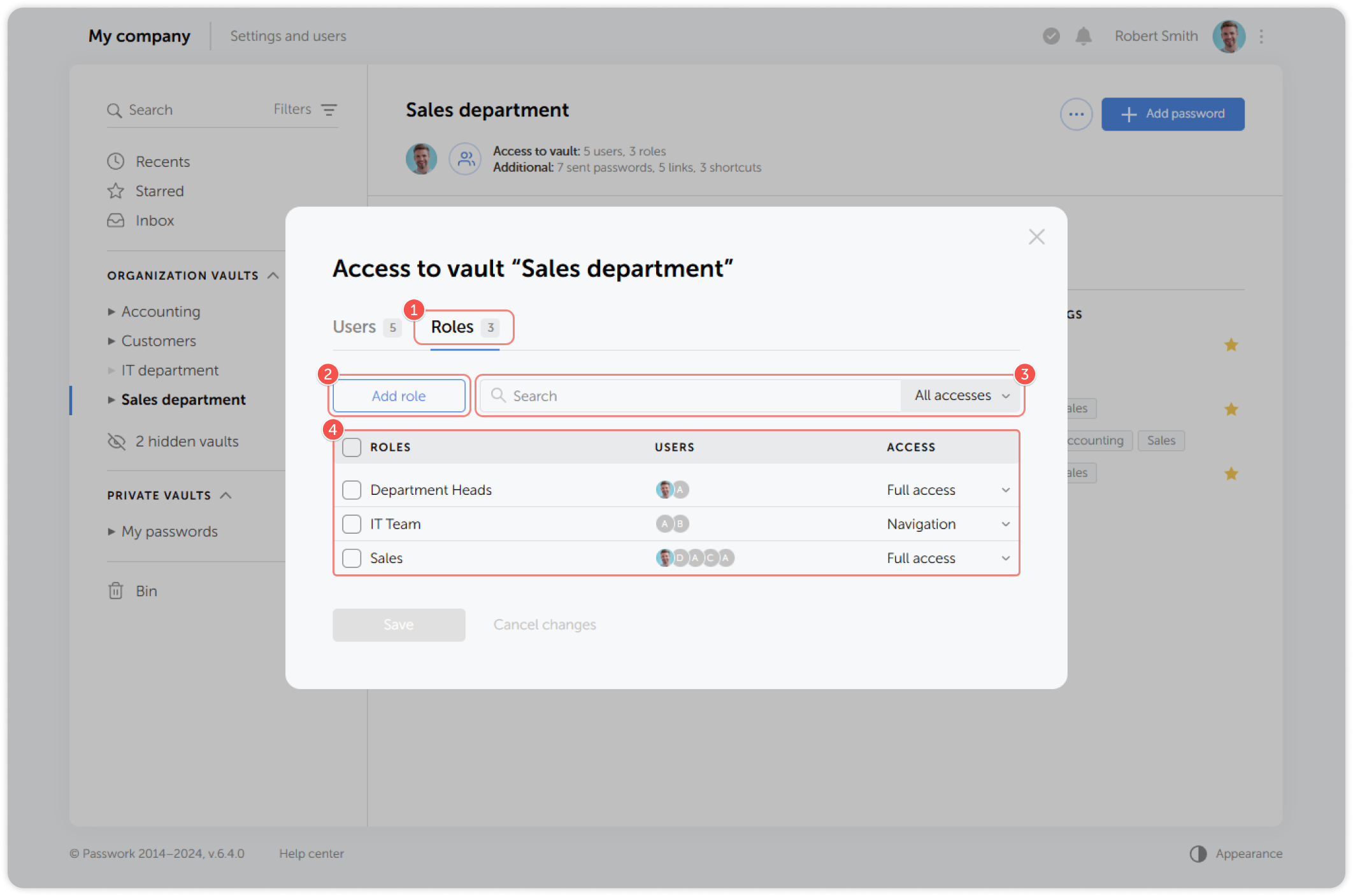Check the select-all box in the Roles header

351,447
